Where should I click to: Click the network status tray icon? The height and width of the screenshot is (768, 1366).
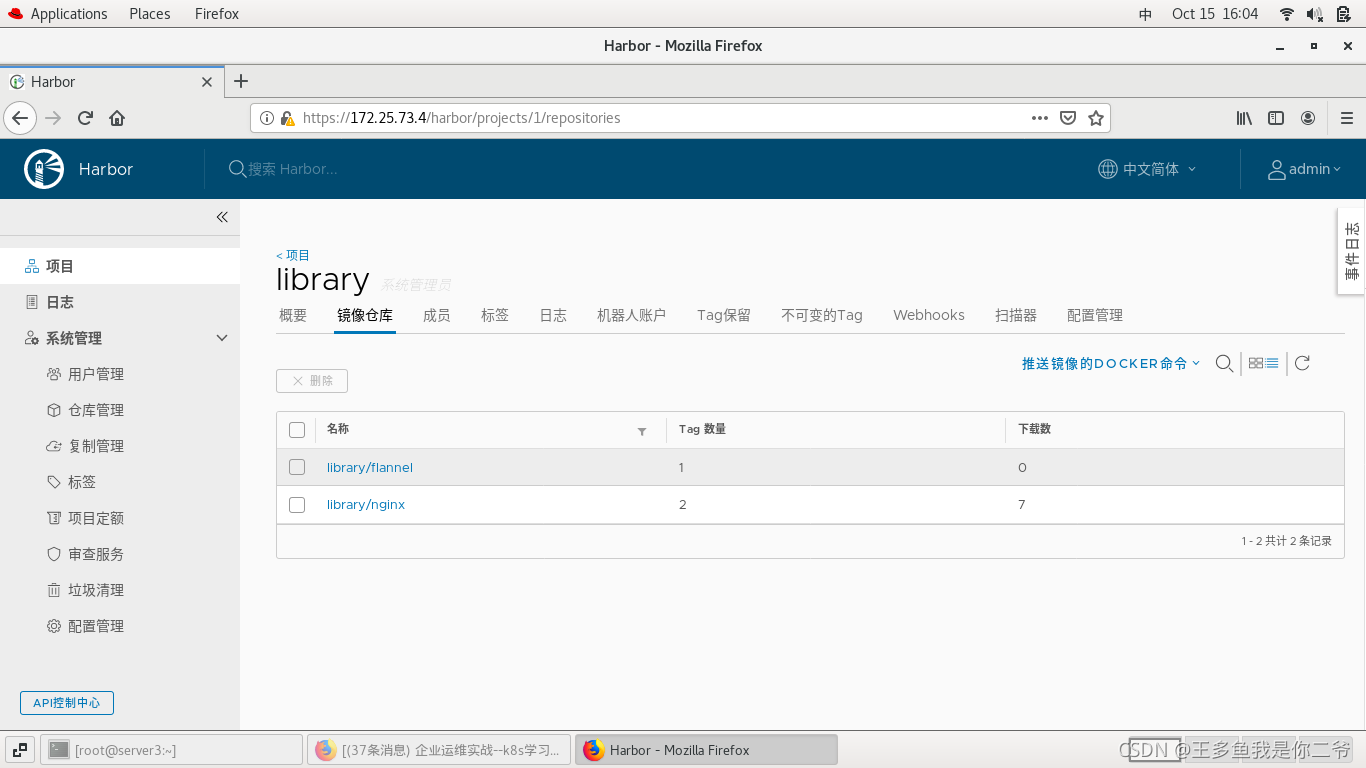point(1287,14)
